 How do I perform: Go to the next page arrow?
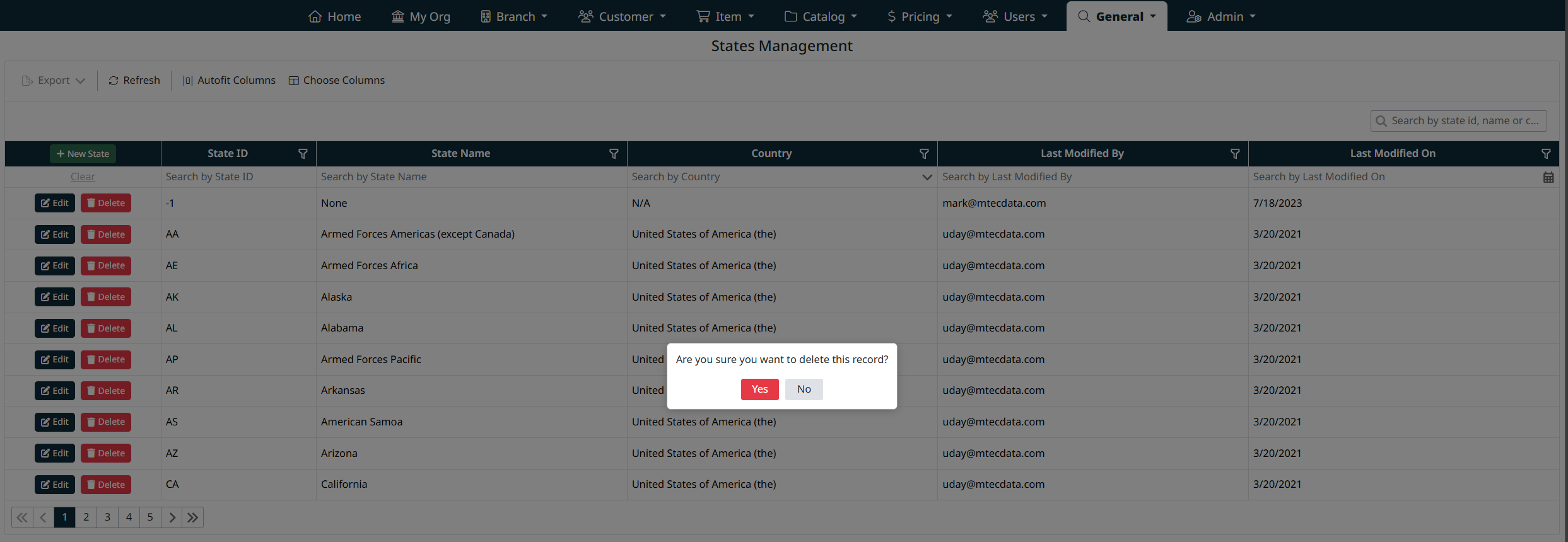click(x=172, y=517)
